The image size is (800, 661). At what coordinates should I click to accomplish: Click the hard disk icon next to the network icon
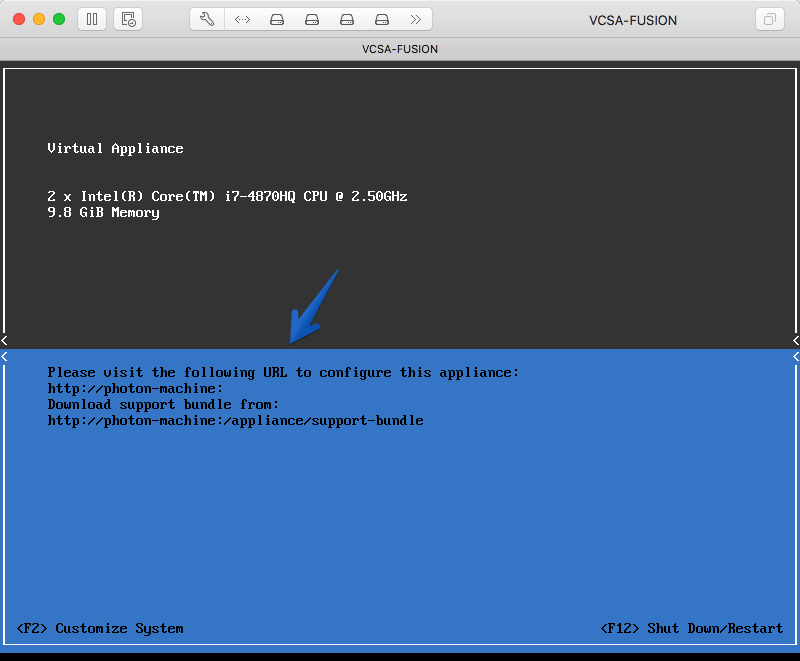pos(277,20)
